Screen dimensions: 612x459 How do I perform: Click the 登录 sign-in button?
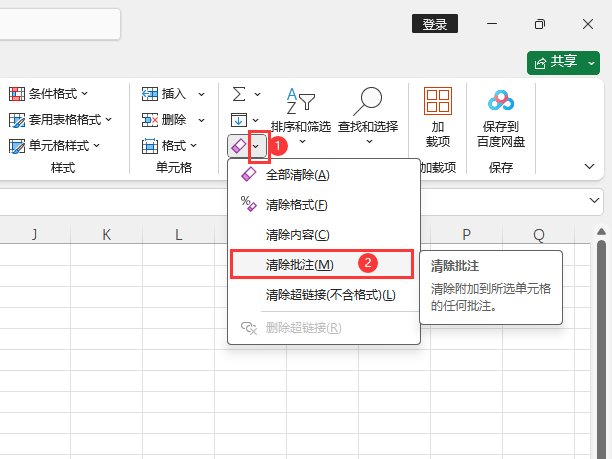click(x=435, y=24)
